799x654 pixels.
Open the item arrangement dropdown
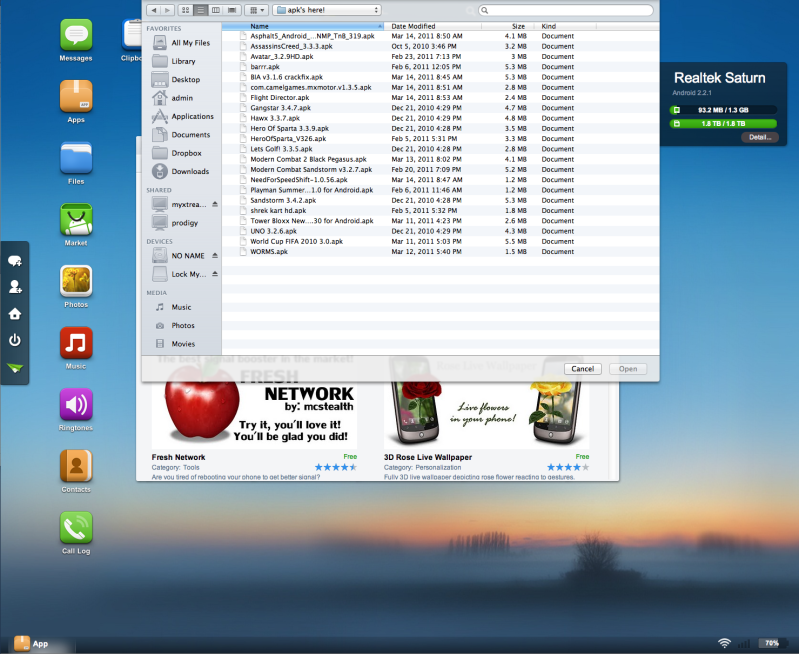tap(256, 10)
